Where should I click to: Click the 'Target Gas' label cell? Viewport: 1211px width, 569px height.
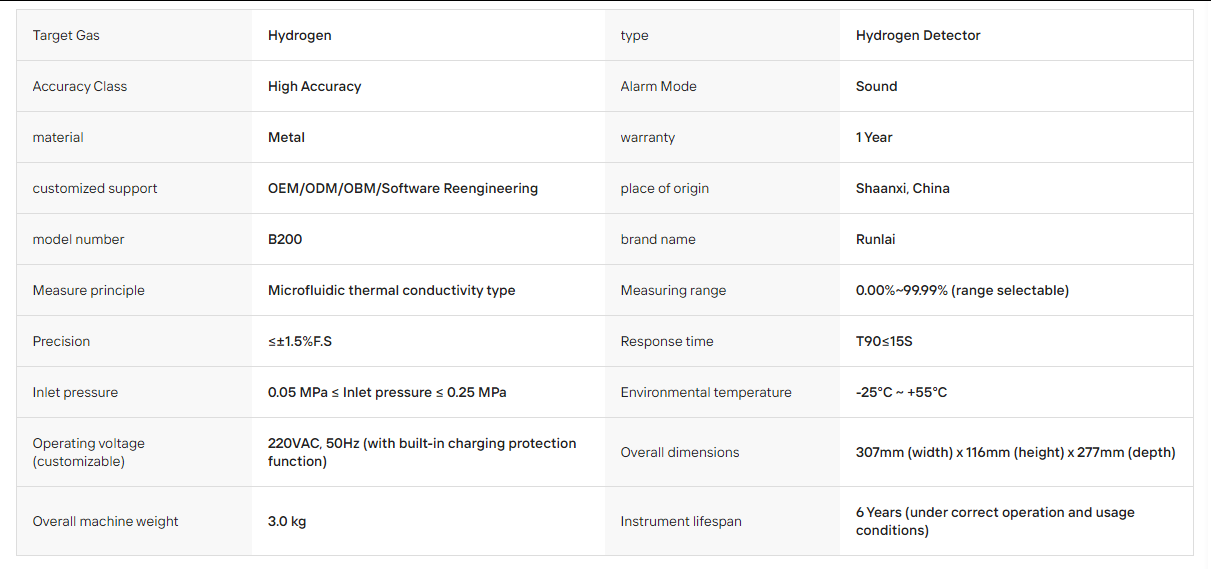(66, 35)
